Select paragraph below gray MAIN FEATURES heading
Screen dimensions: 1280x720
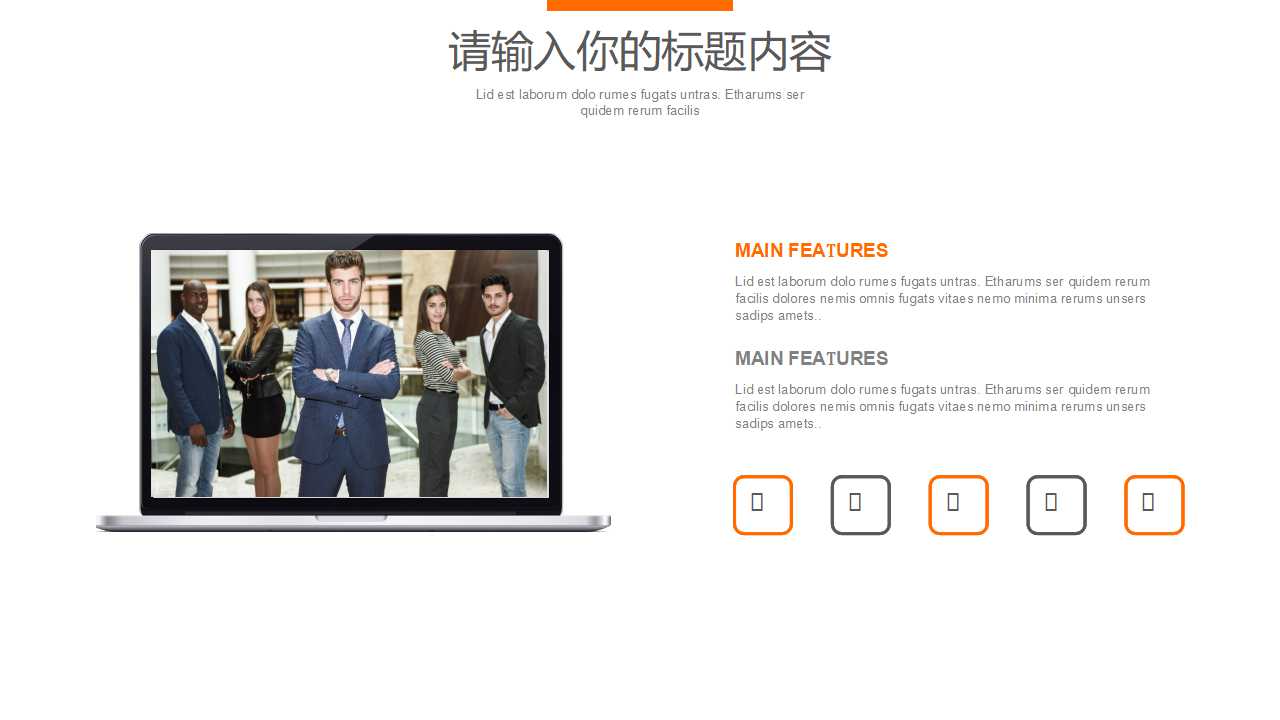[x=942, y=406]
